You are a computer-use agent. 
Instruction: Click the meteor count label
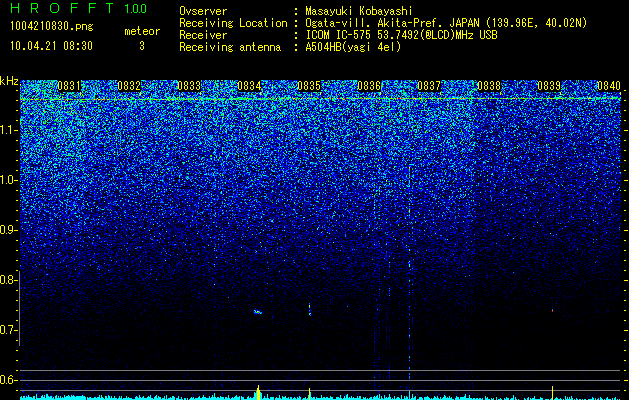(x=142, y=31)
